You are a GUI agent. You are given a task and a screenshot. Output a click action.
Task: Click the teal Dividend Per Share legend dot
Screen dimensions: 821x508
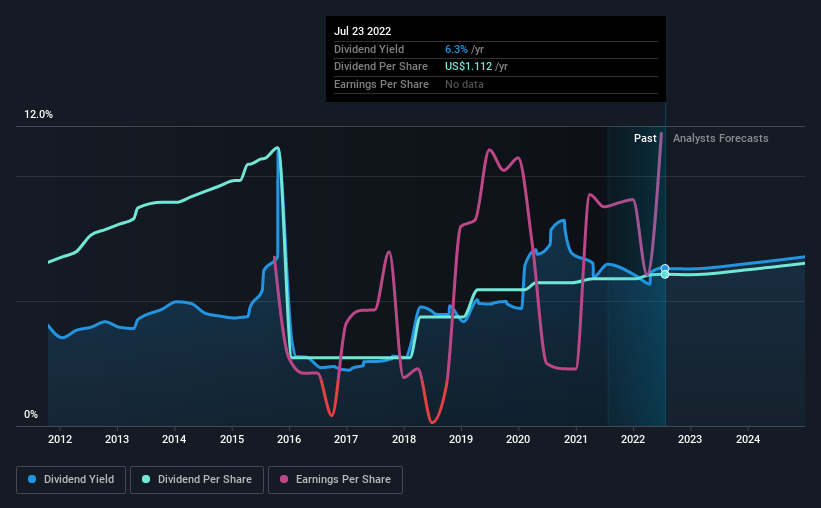146,479
